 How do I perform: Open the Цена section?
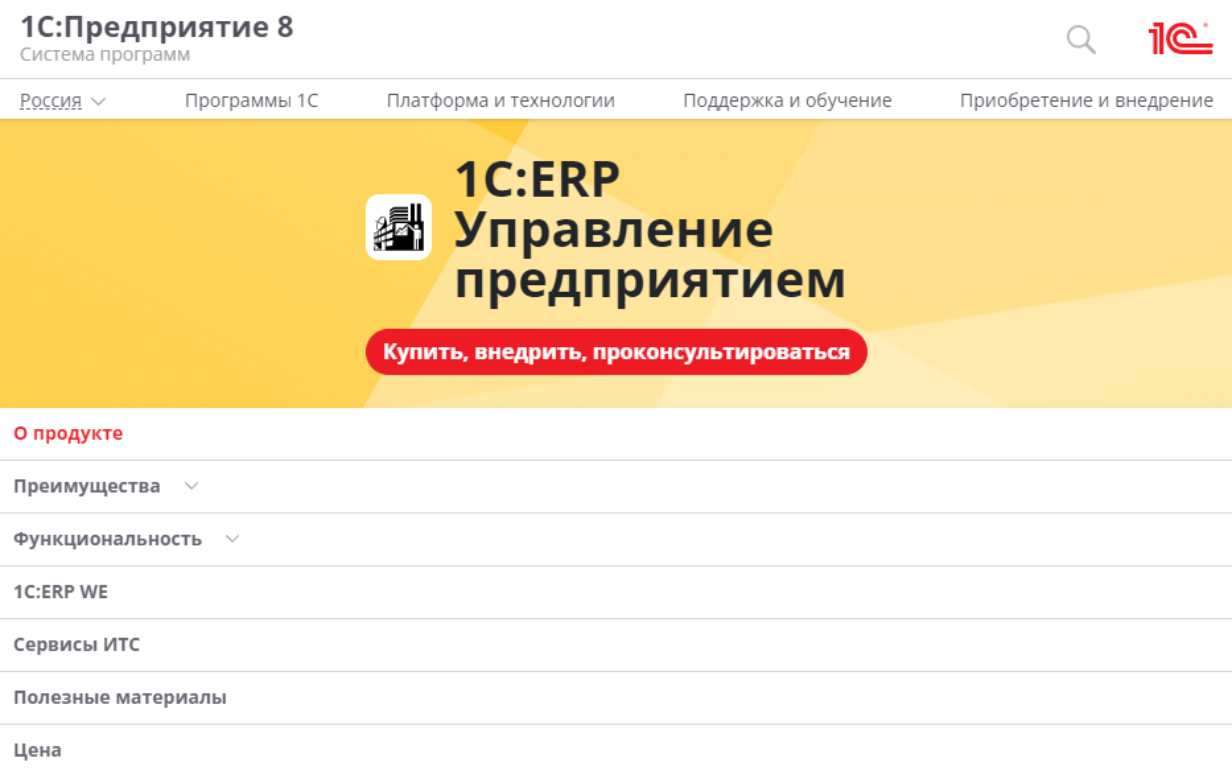37,750
